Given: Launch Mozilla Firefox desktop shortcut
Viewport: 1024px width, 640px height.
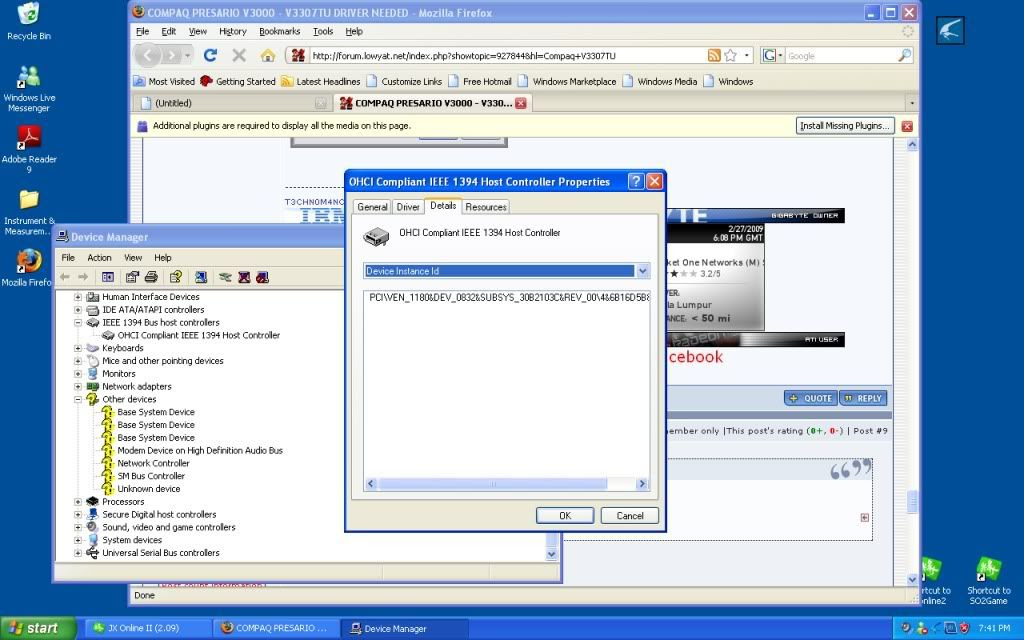Looking at the screenshot, I should click(27, 268).
